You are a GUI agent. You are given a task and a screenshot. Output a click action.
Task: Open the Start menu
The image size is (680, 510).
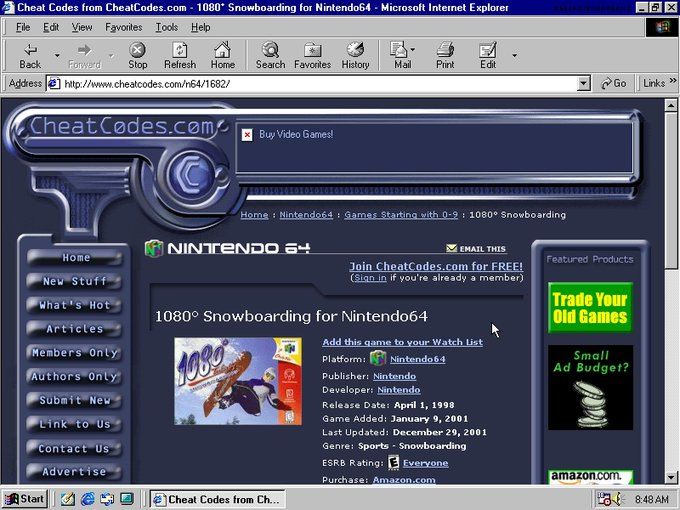[25, 499]
